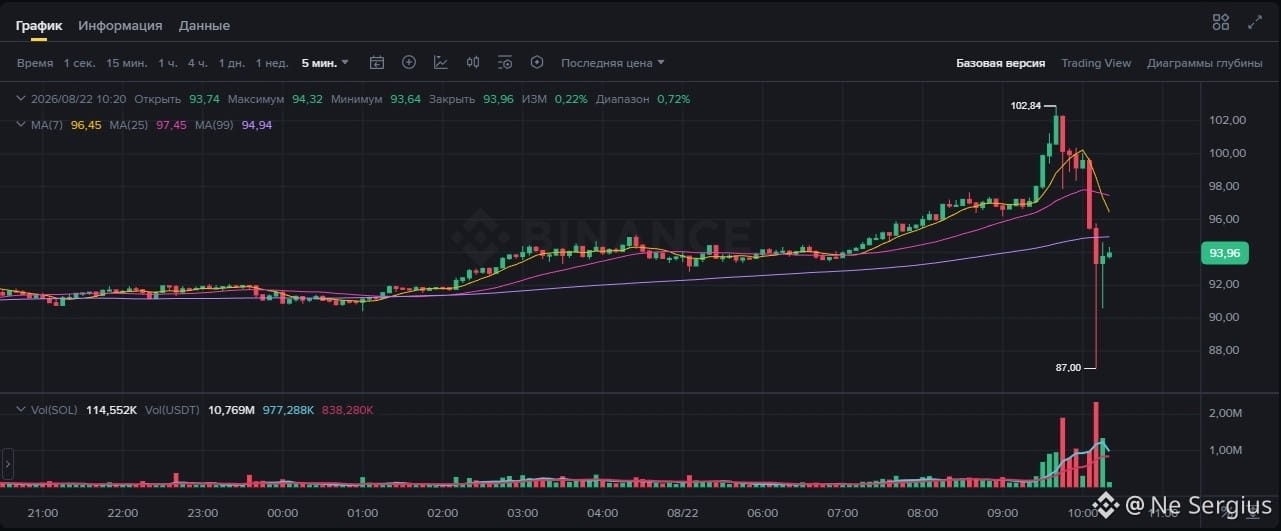Click the MA(99) value 94,94
The height and width of the screenshot is (531, 1281).
(x=257, y=125)
